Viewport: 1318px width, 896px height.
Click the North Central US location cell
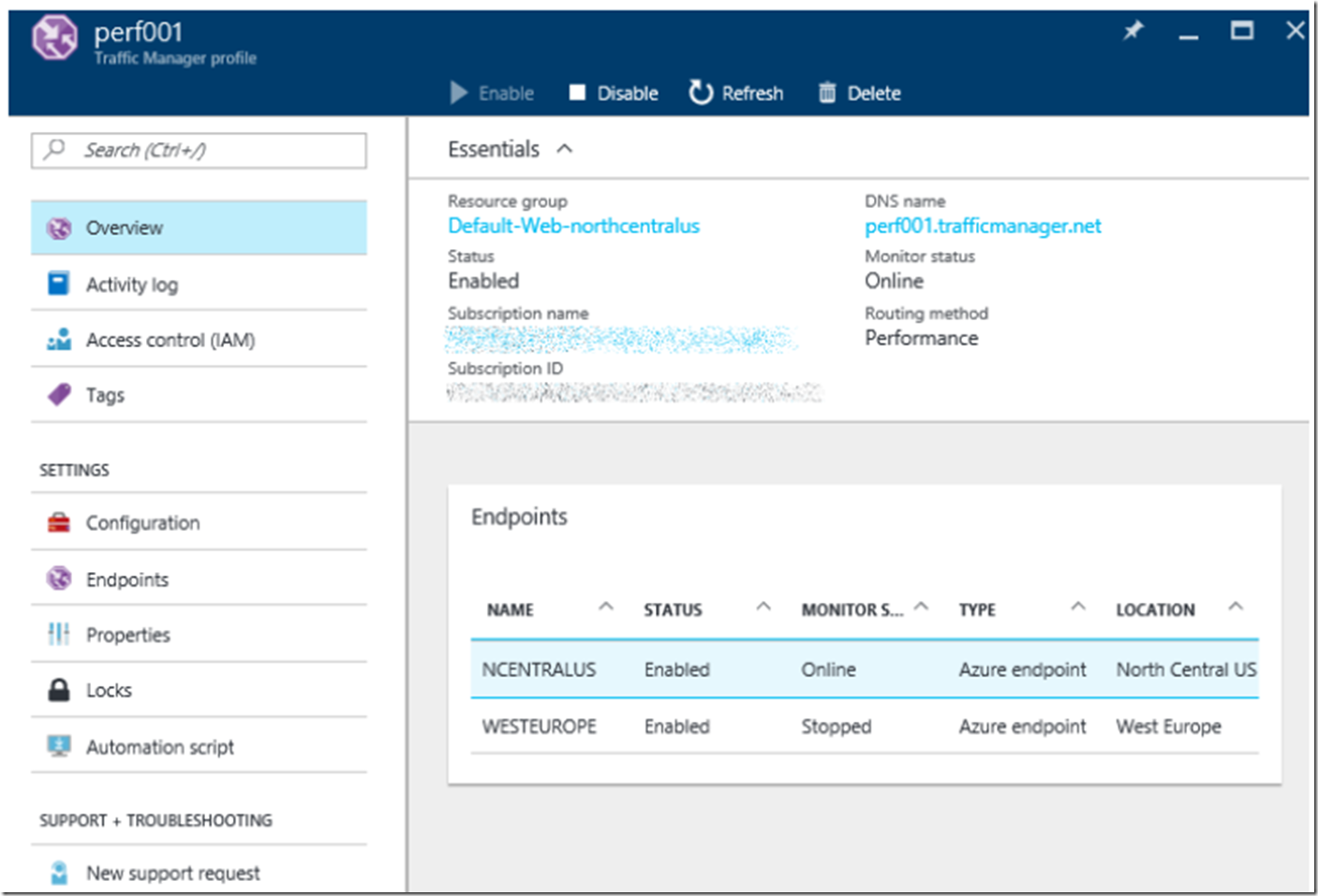[1186, 669]
